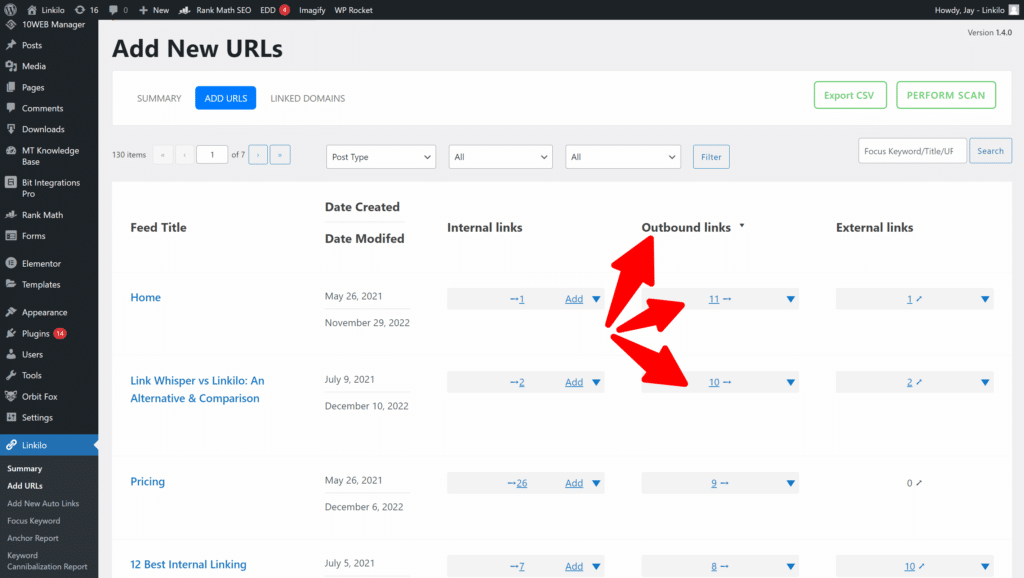This screenshot has width=1024, height=578.
Task: Click the Tools wrench icon
Action: (x=11, y=375)
